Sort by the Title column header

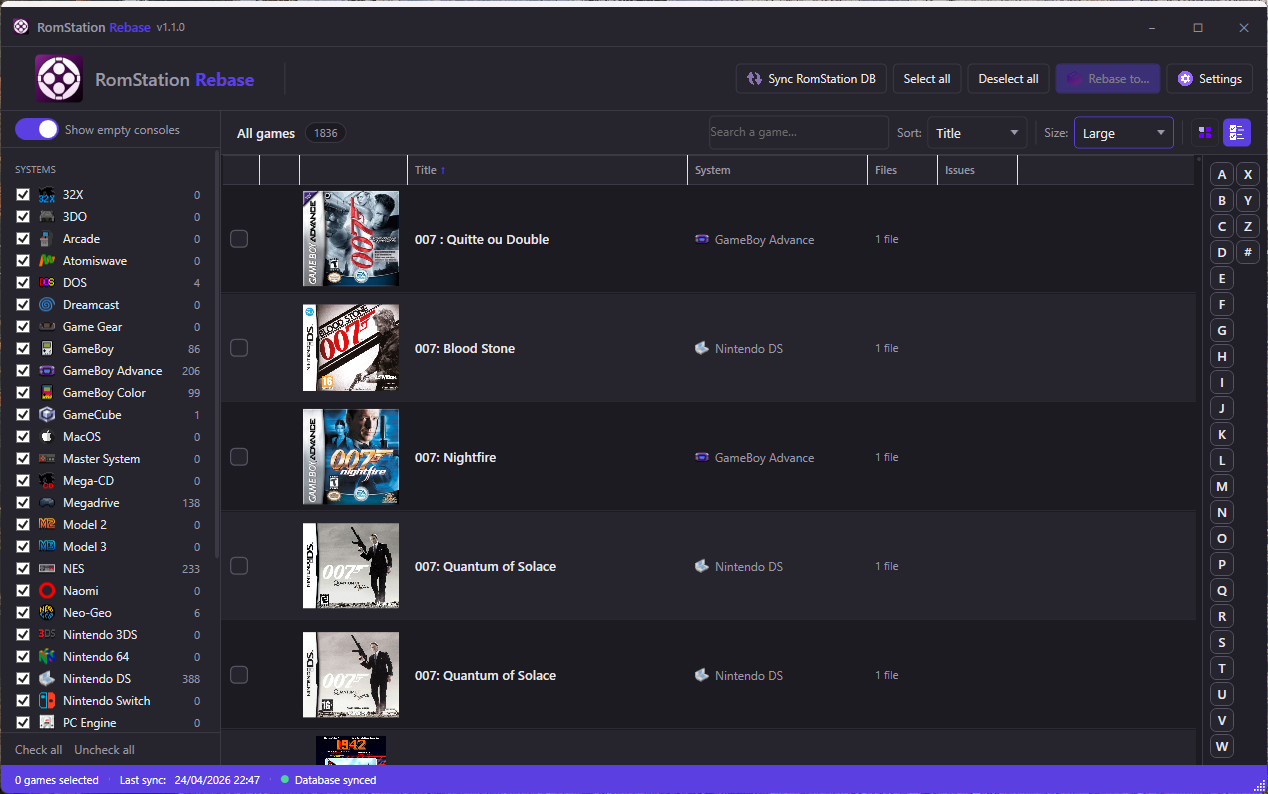pos(430,170)
